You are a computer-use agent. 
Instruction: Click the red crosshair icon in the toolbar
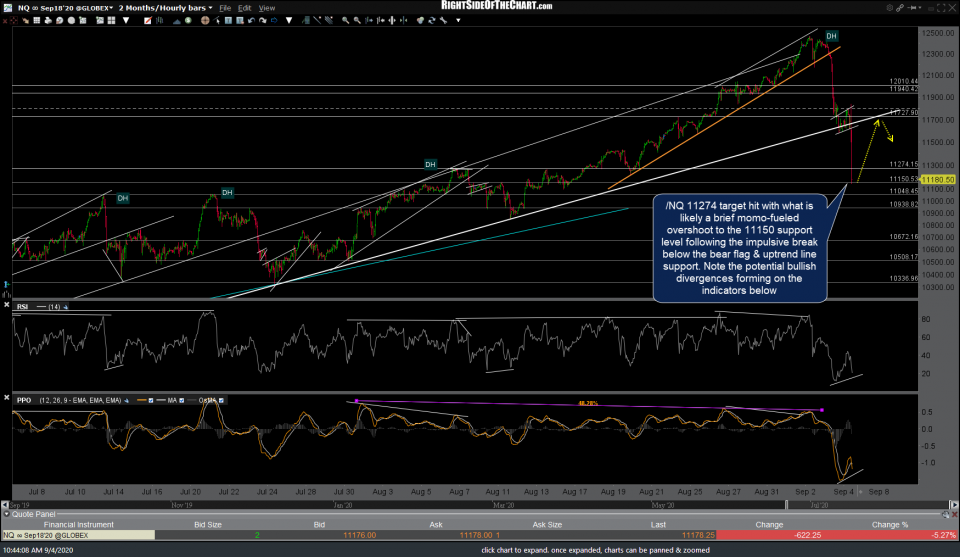[13, 20]
